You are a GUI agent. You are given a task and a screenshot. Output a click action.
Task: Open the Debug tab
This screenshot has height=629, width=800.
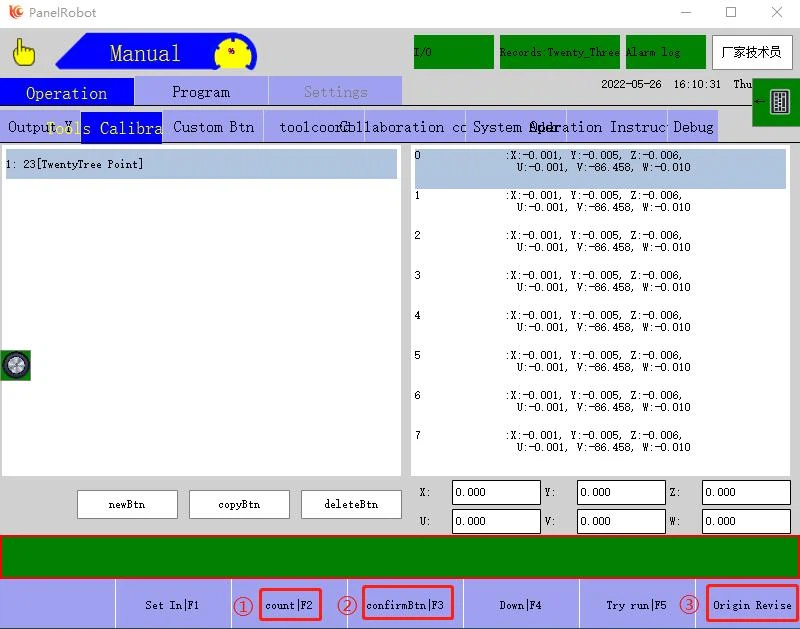(693, 127)
